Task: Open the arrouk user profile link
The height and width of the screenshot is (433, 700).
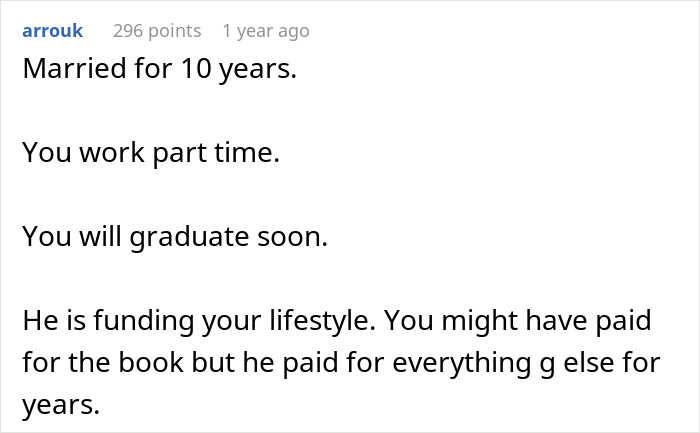Action: pos(52,31)
